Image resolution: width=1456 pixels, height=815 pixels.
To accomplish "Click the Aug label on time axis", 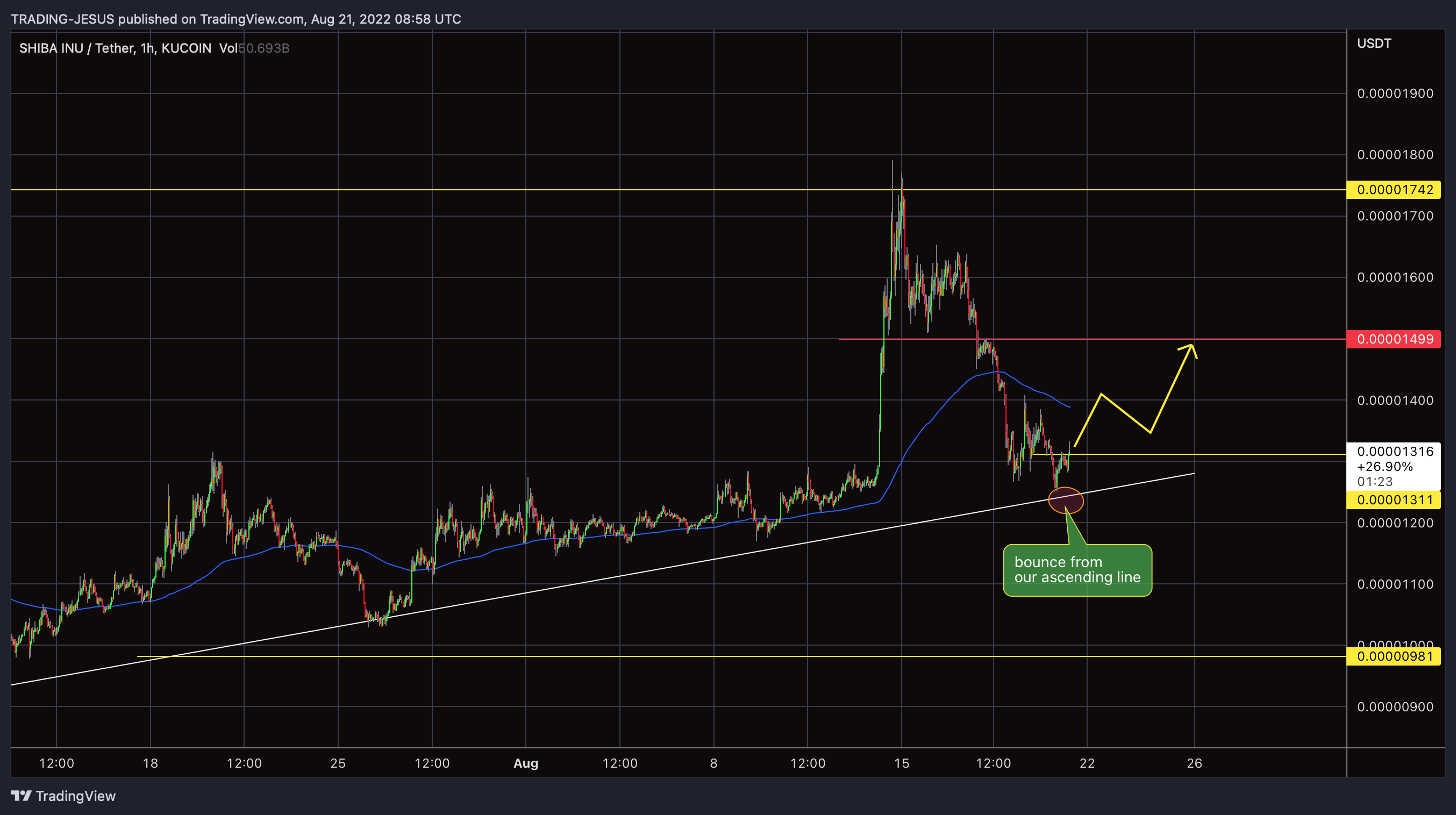I will (x=526, y=763).
